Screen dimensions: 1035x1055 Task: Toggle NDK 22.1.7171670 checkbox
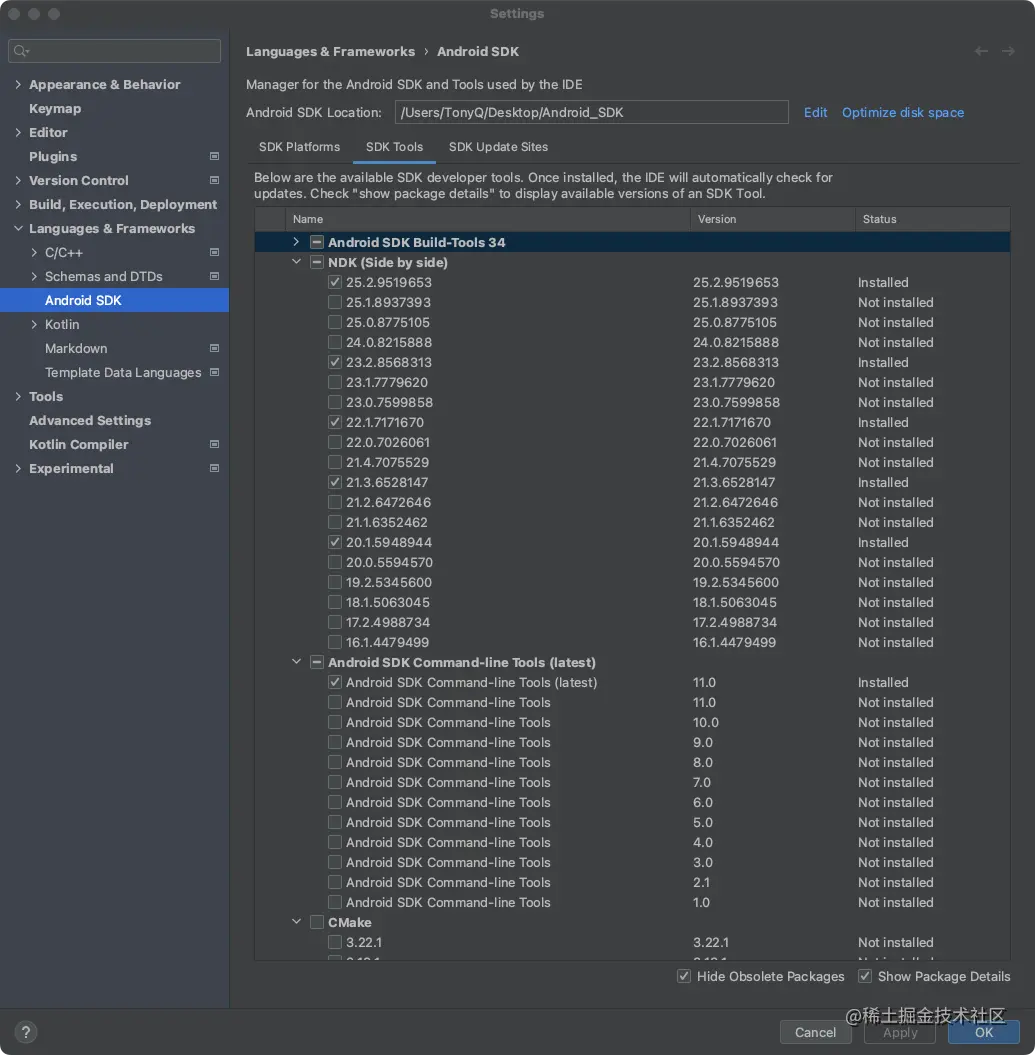click(334, 422)
